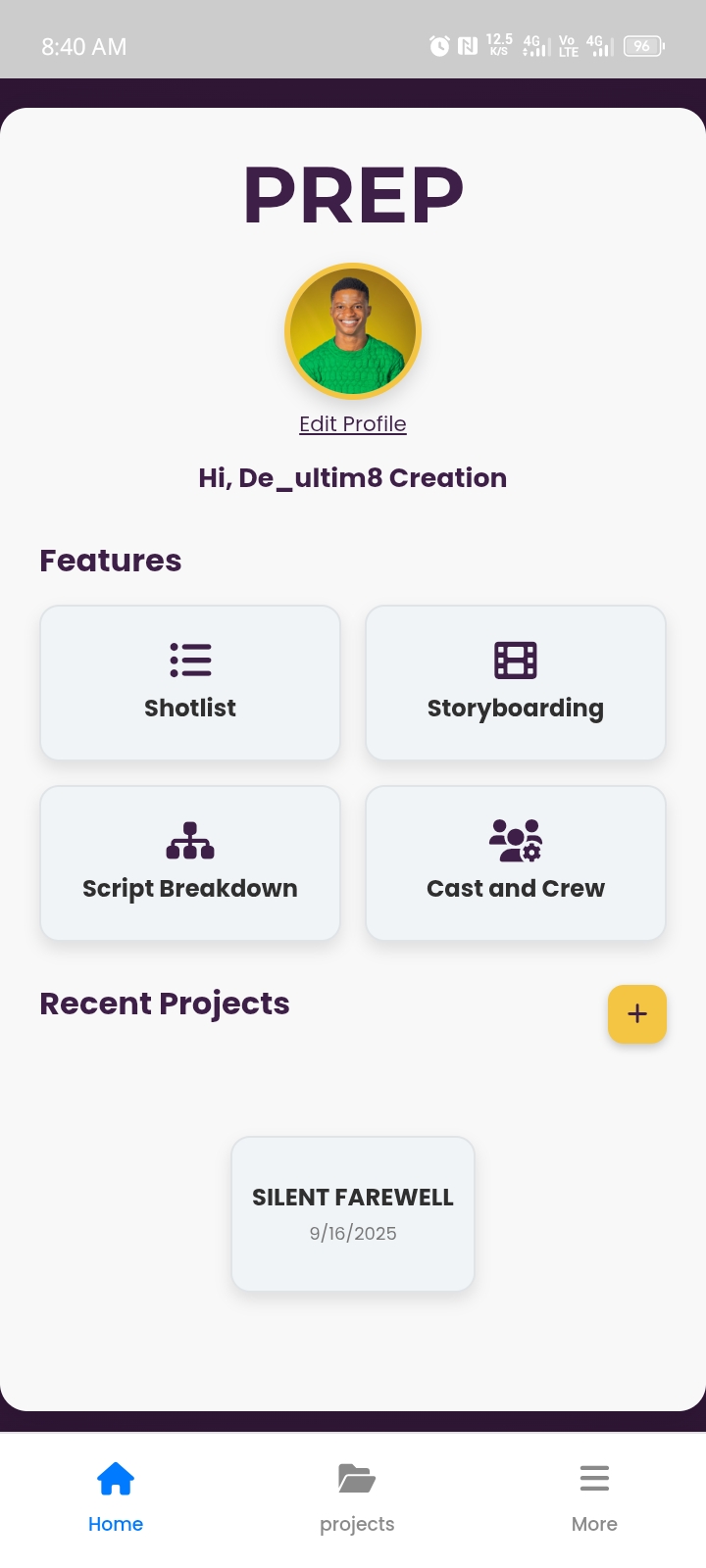Image resolution: width=706 pixels, height=1568 pixels.
Task: Open the SILENT FAREWELL project card
Action: [x=352, y=1213]
